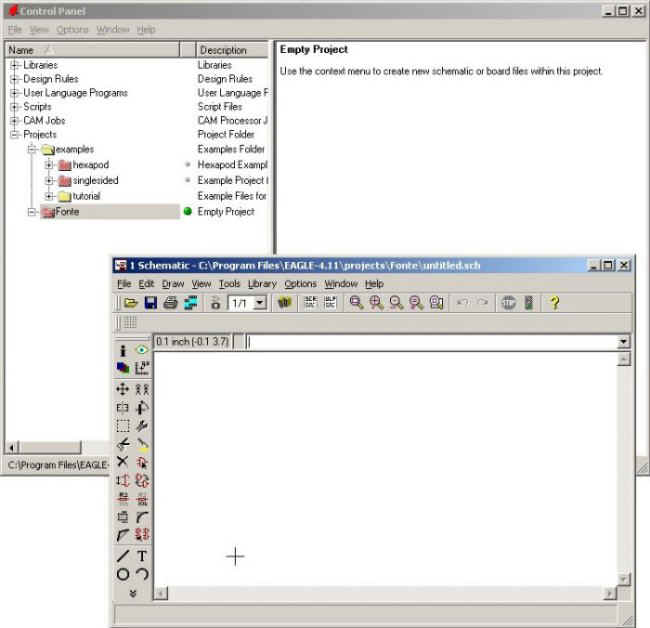Toggle the green marker beside Fonte project

click(187, 212)
